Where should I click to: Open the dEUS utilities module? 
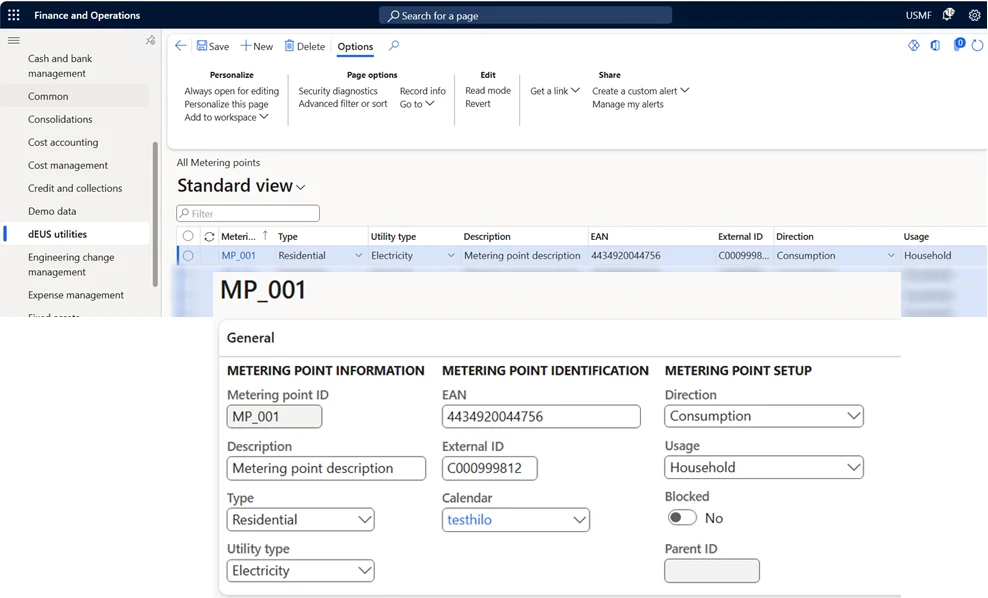tap(57, 234)
